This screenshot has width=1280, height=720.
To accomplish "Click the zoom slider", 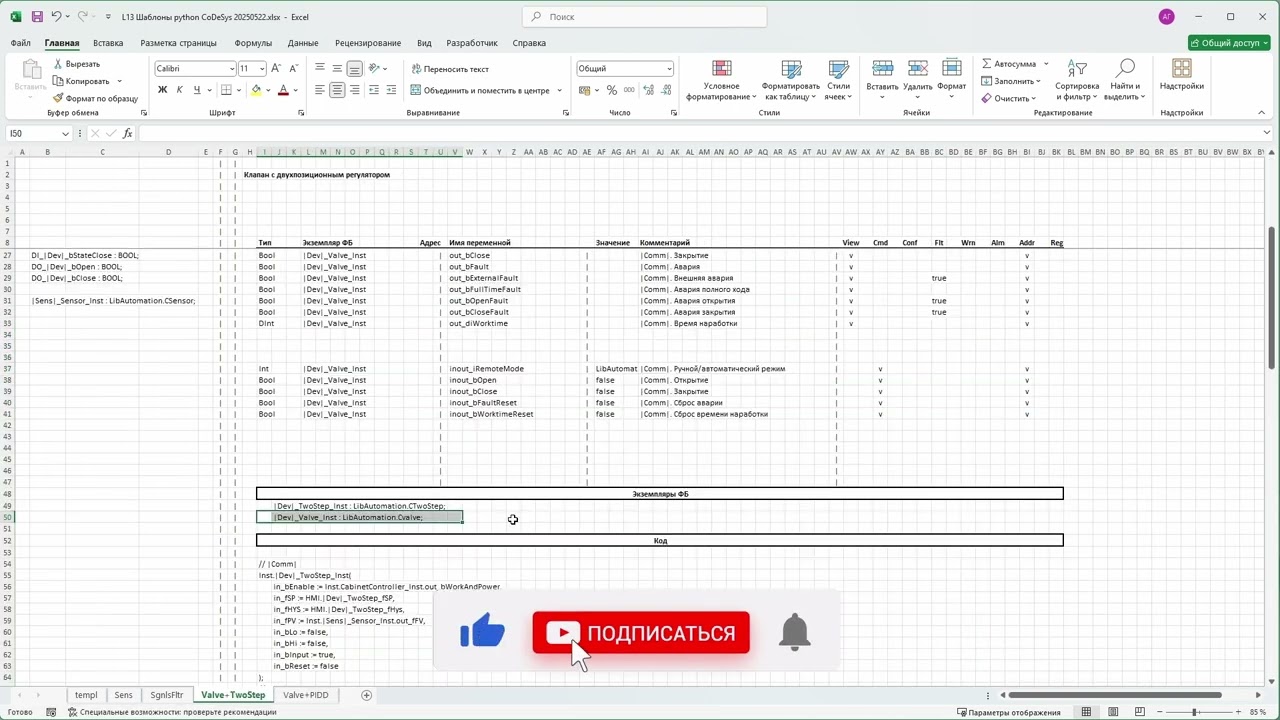I will pos(1194,712).
